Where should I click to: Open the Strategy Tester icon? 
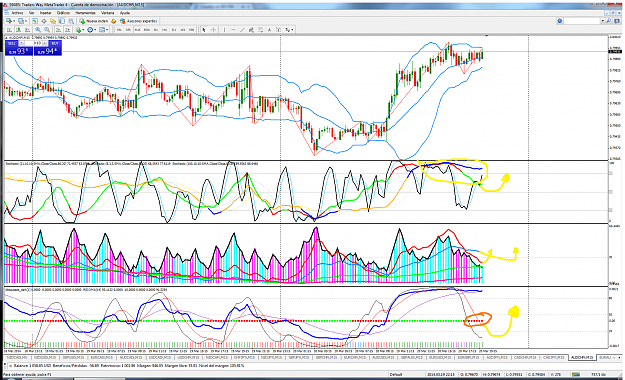point(71,21)
